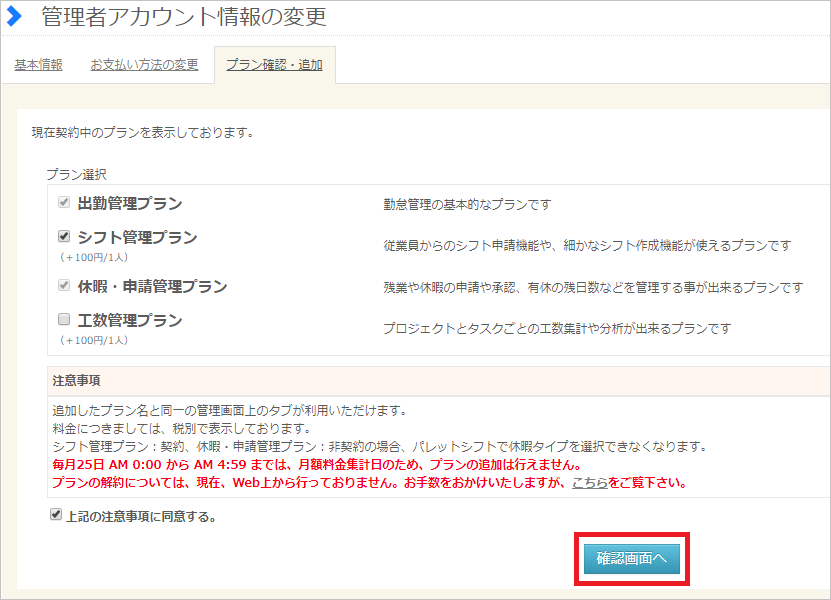Switch to お支払い方法の変更 tab

144,65
